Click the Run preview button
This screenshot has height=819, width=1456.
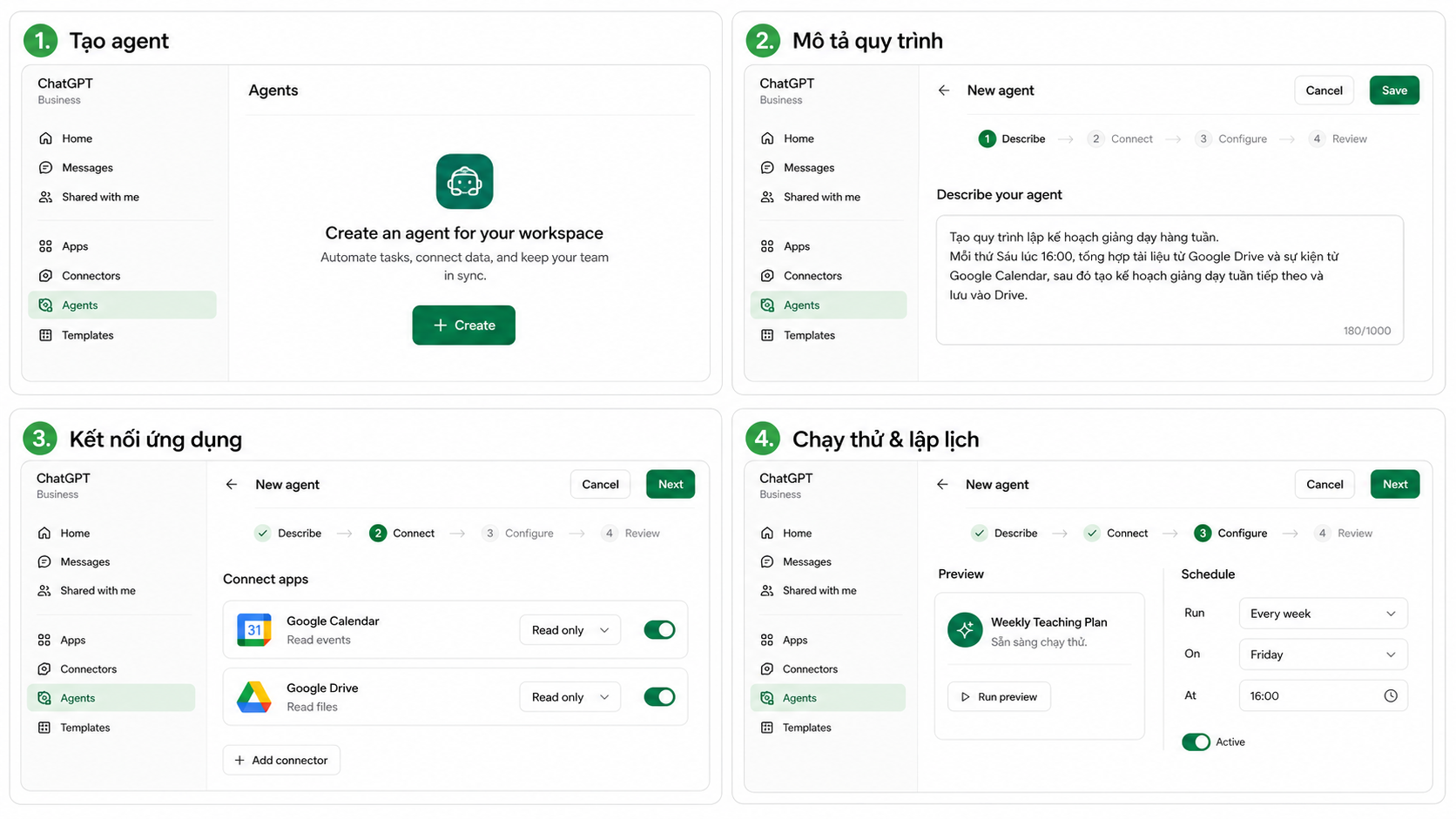click(x=999, y=697)
